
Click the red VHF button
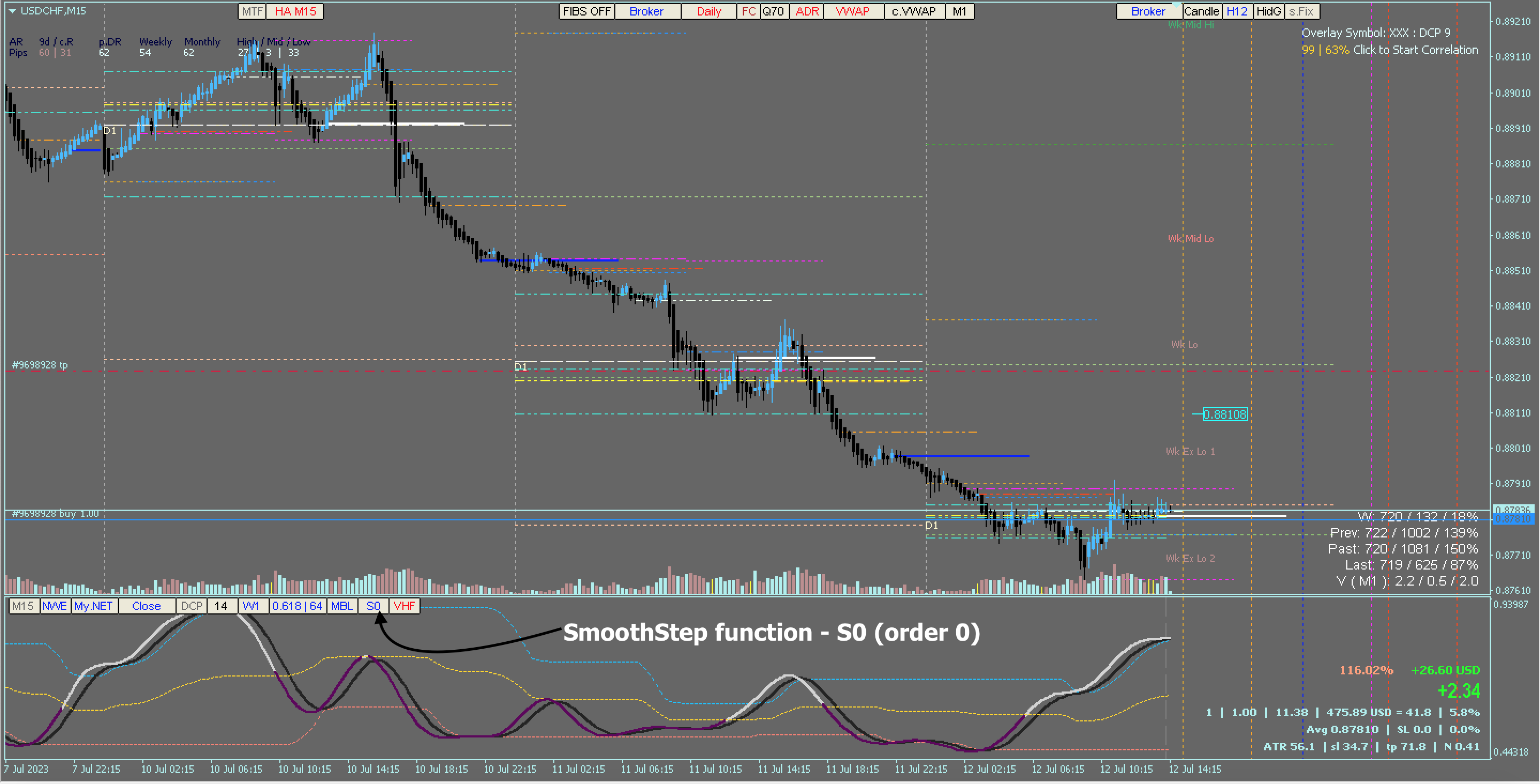coord(404,606)
